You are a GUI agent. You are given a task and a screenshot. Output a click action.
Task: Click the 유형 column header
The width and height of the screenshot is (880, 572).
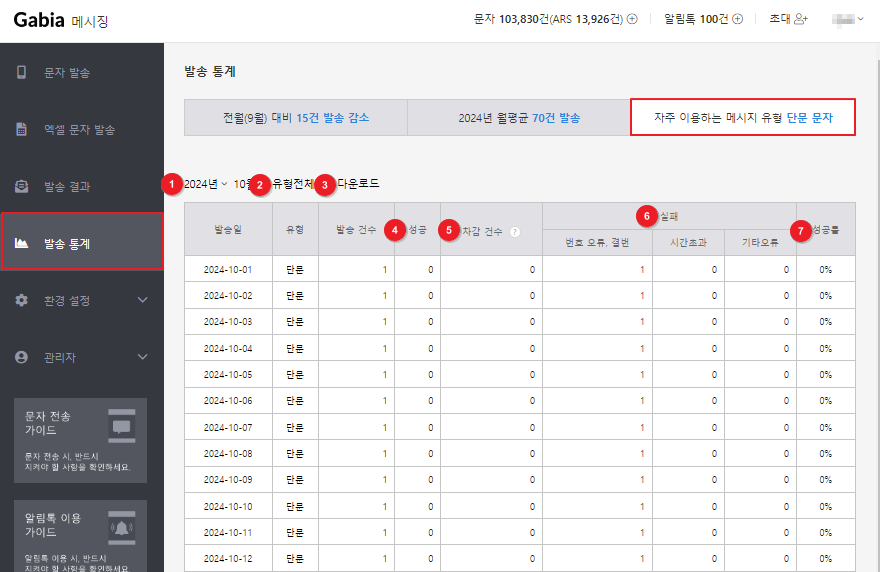pyautogui.click(x=295, y=229)
